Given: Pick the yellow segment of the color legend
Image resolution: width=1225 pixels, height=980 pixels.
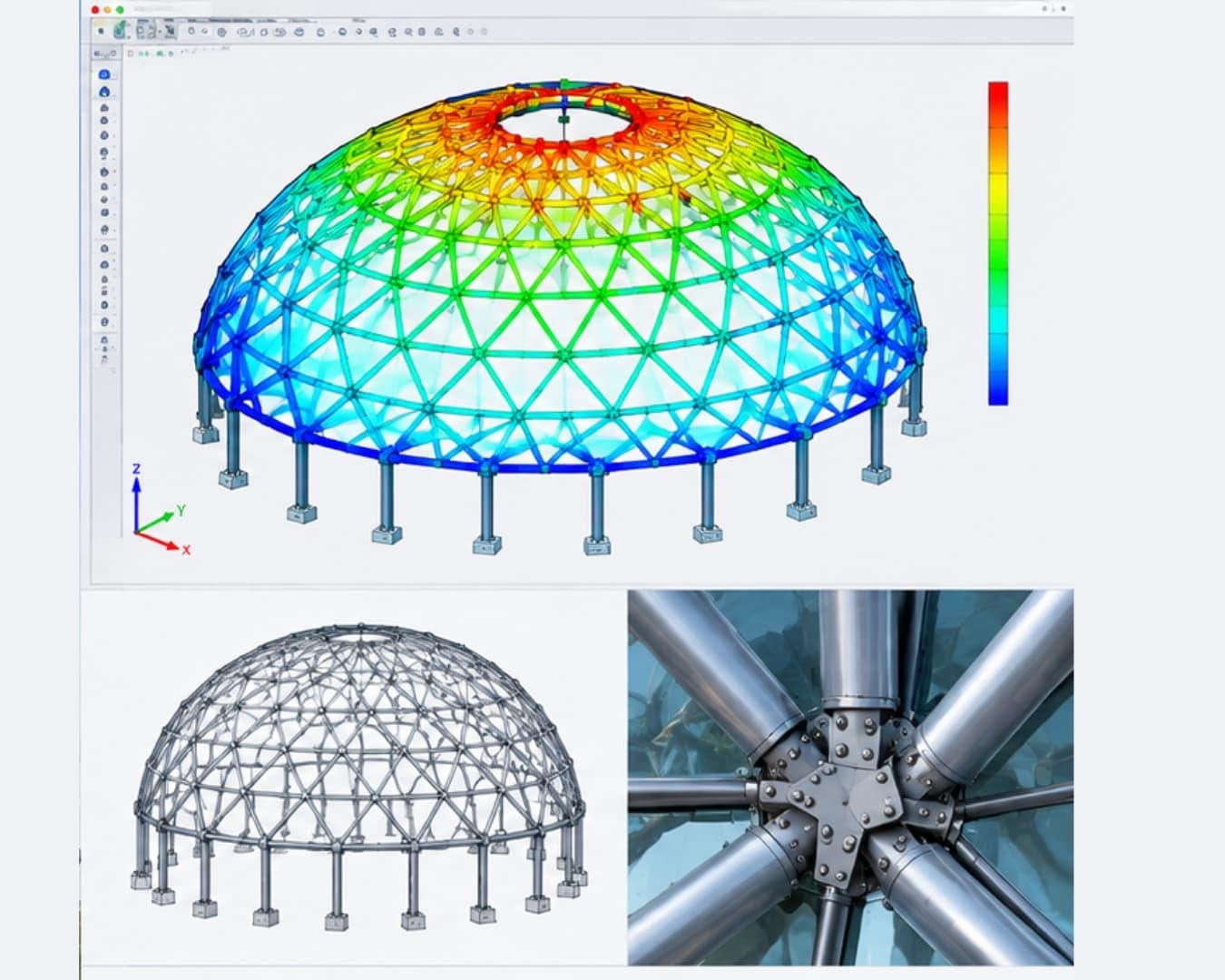Looking at the screenshot, I should click(998, 192).
